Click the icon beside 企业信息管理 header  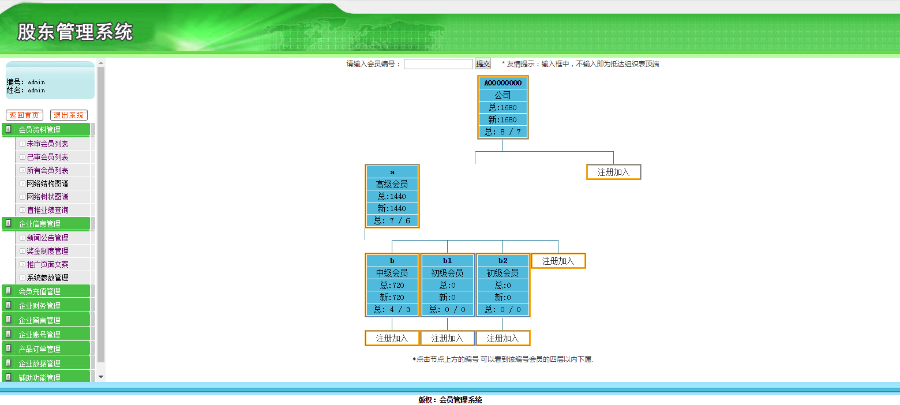(x=8, y=223)
